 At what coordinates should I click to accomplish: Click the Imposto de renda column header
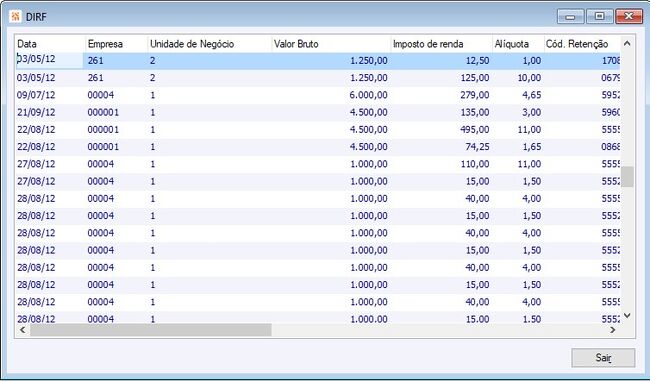coord(441,44)
